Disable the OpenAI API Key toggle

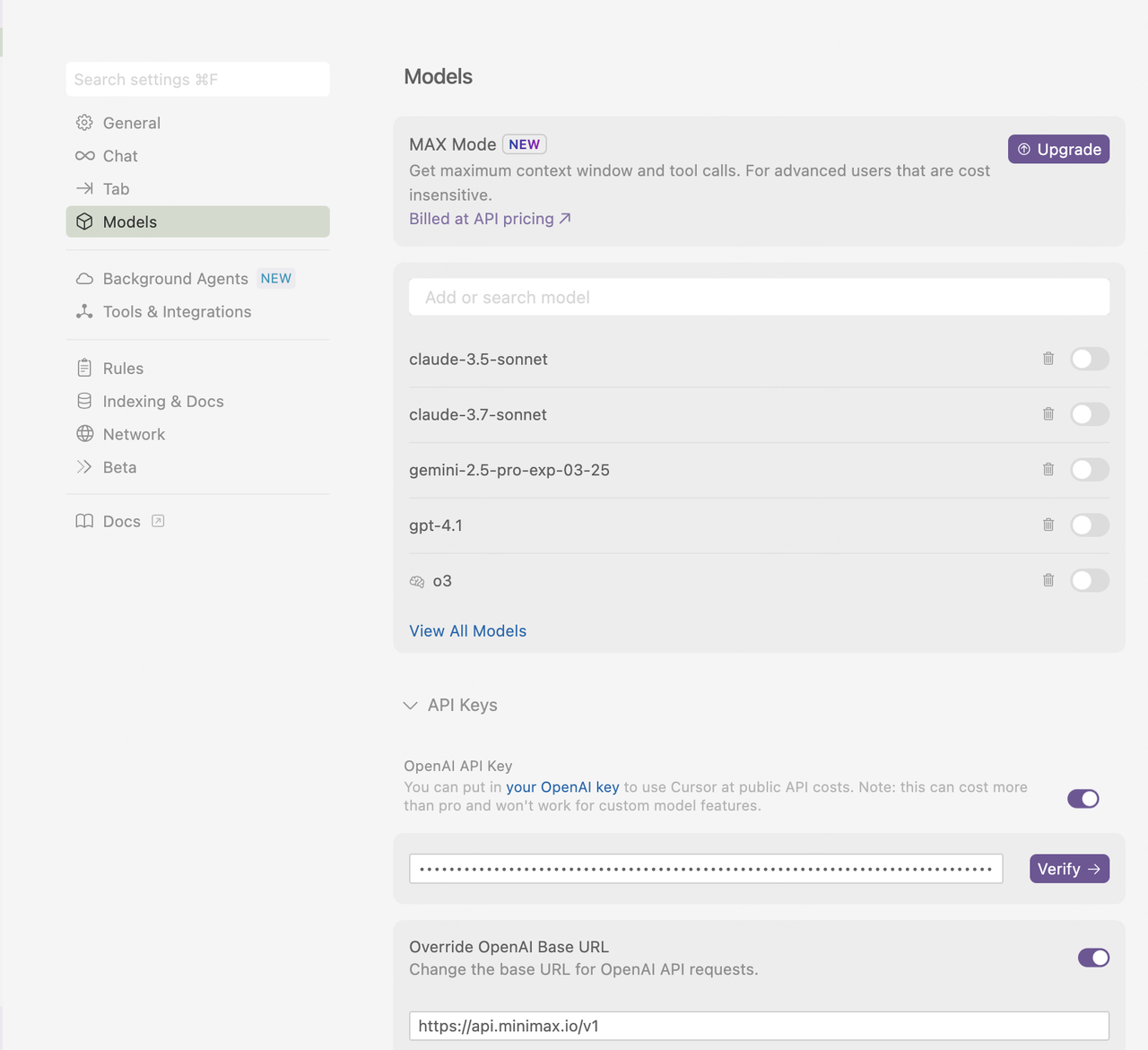pos(1083,799)
